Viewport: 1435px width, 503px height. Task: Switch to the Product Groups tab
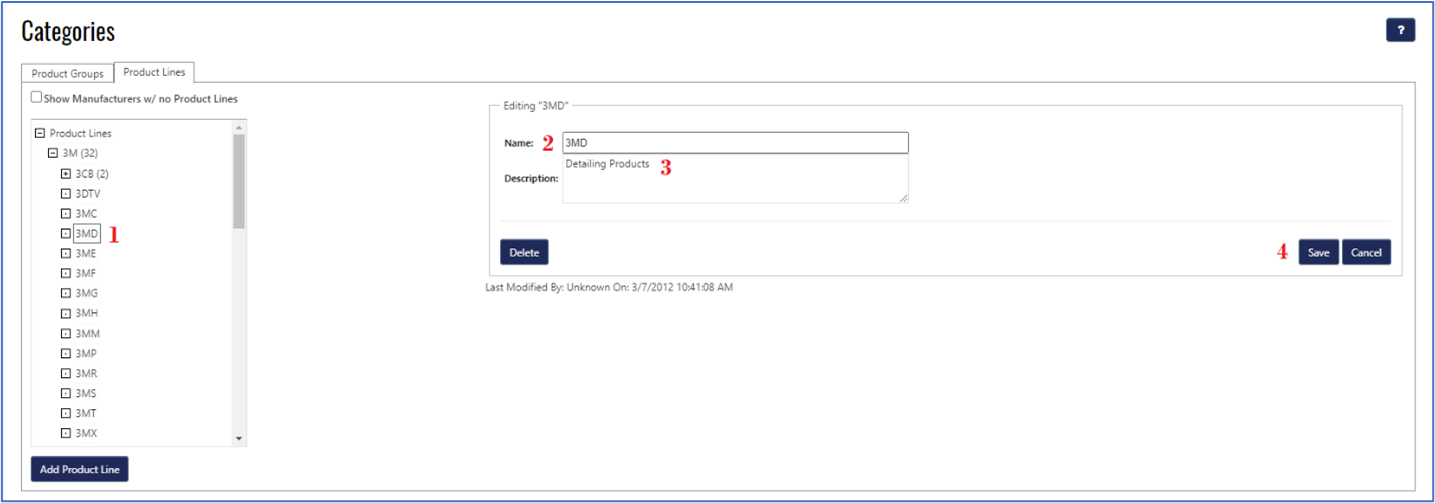pos(67,74)
